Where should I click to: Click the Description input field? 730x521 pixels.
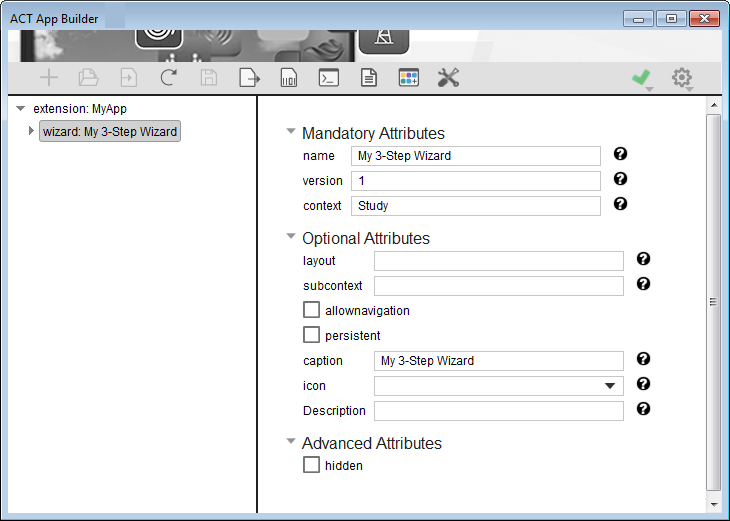(x=499, y=411)
